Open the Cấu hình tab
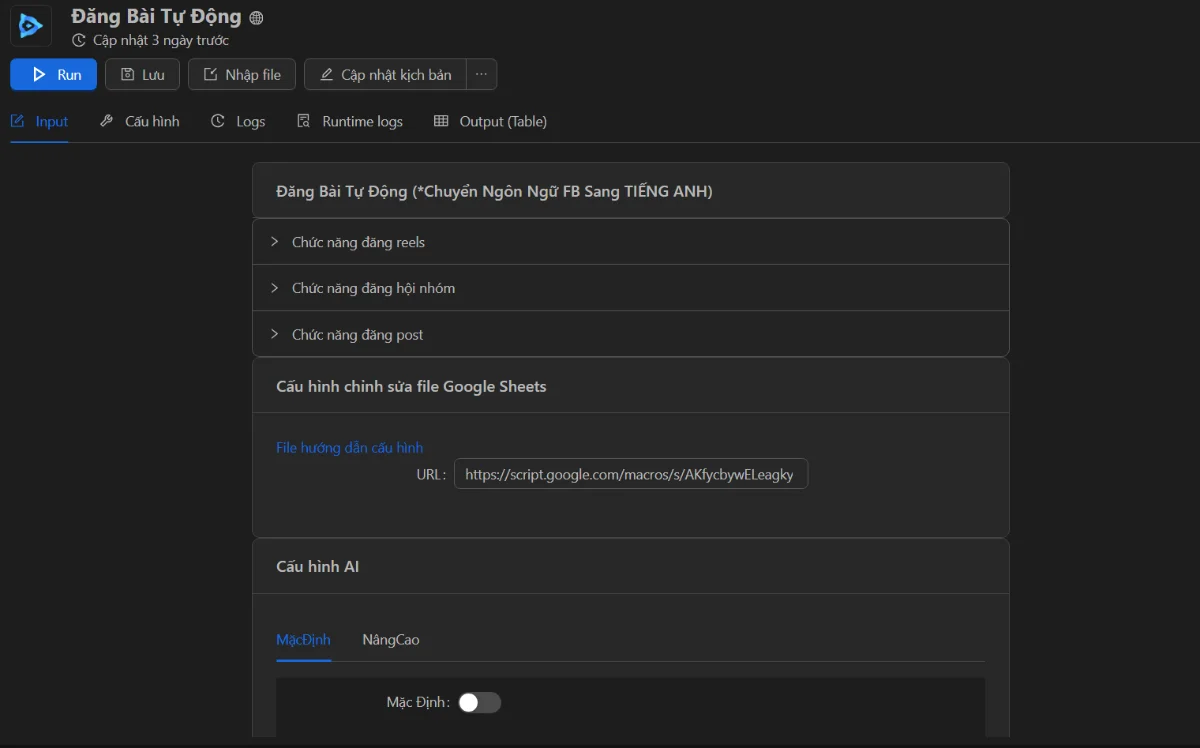This screenshot has height=748, width=1200. point(140,122)
